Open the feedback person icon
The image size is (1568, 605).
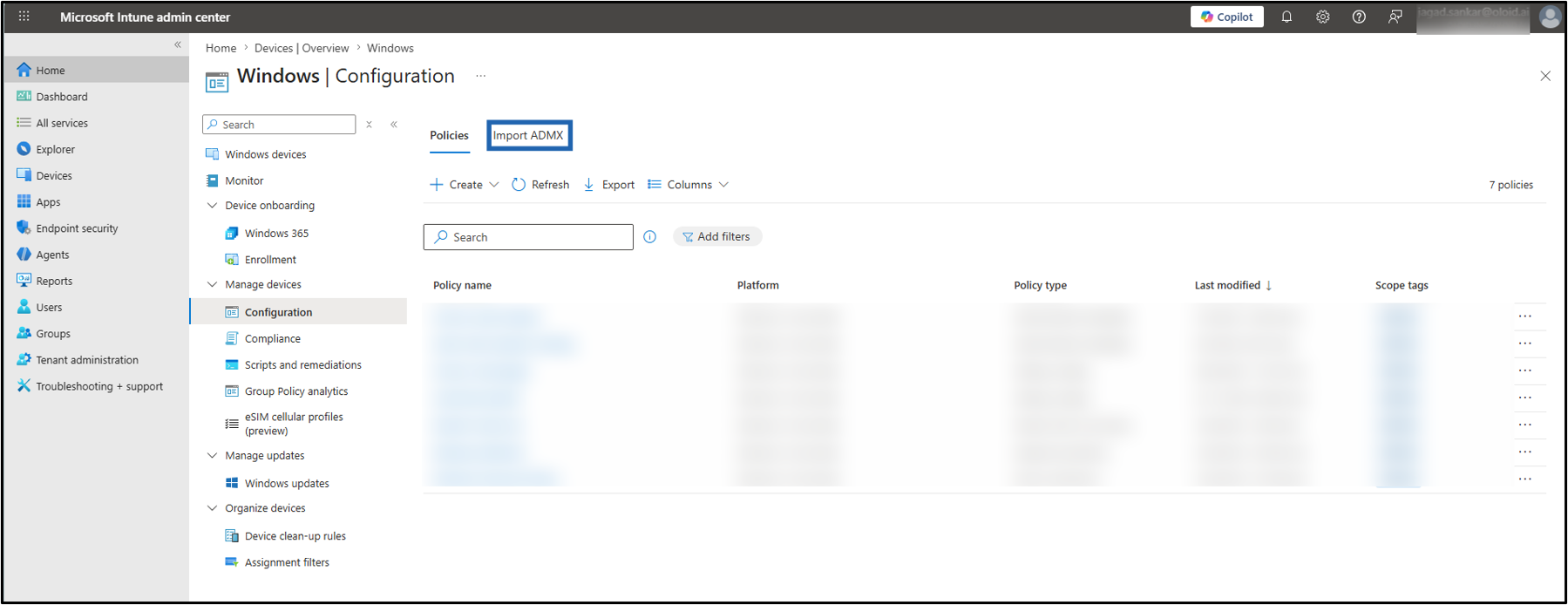[x=1395, y=17]
